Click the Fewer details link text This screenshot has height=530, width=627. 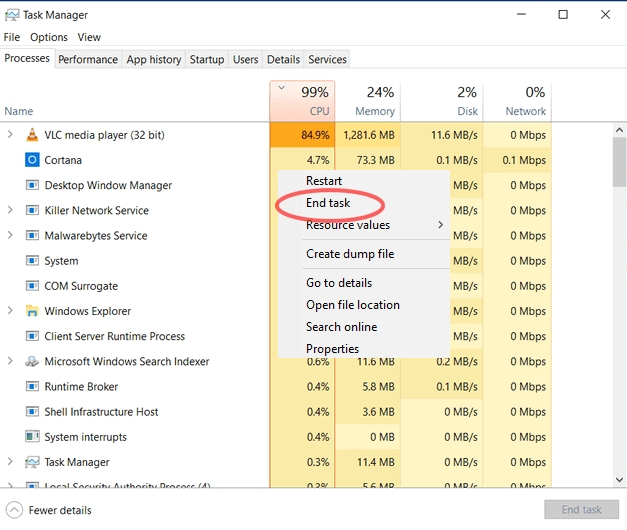click(x=60, y=510)
